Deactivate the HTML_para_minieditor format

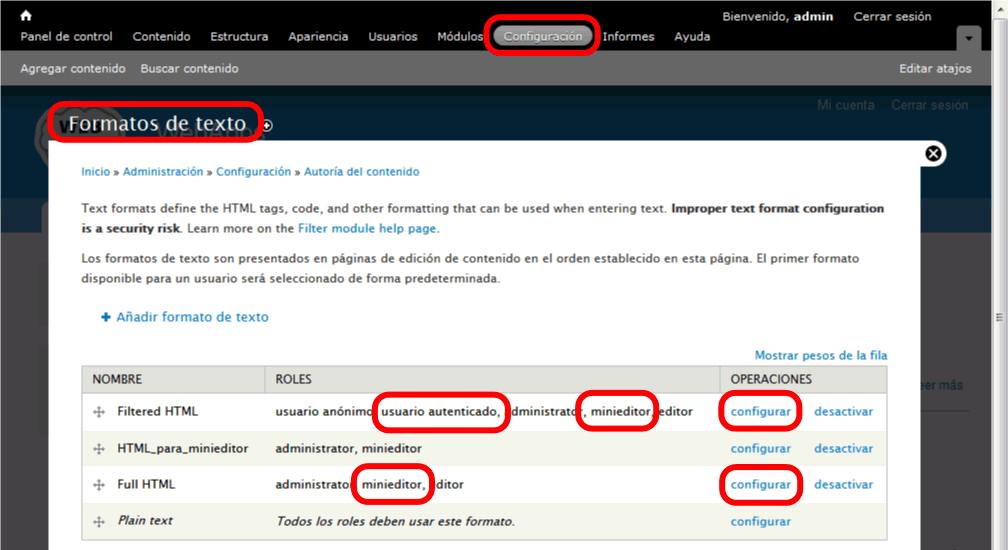pos(843,448)
